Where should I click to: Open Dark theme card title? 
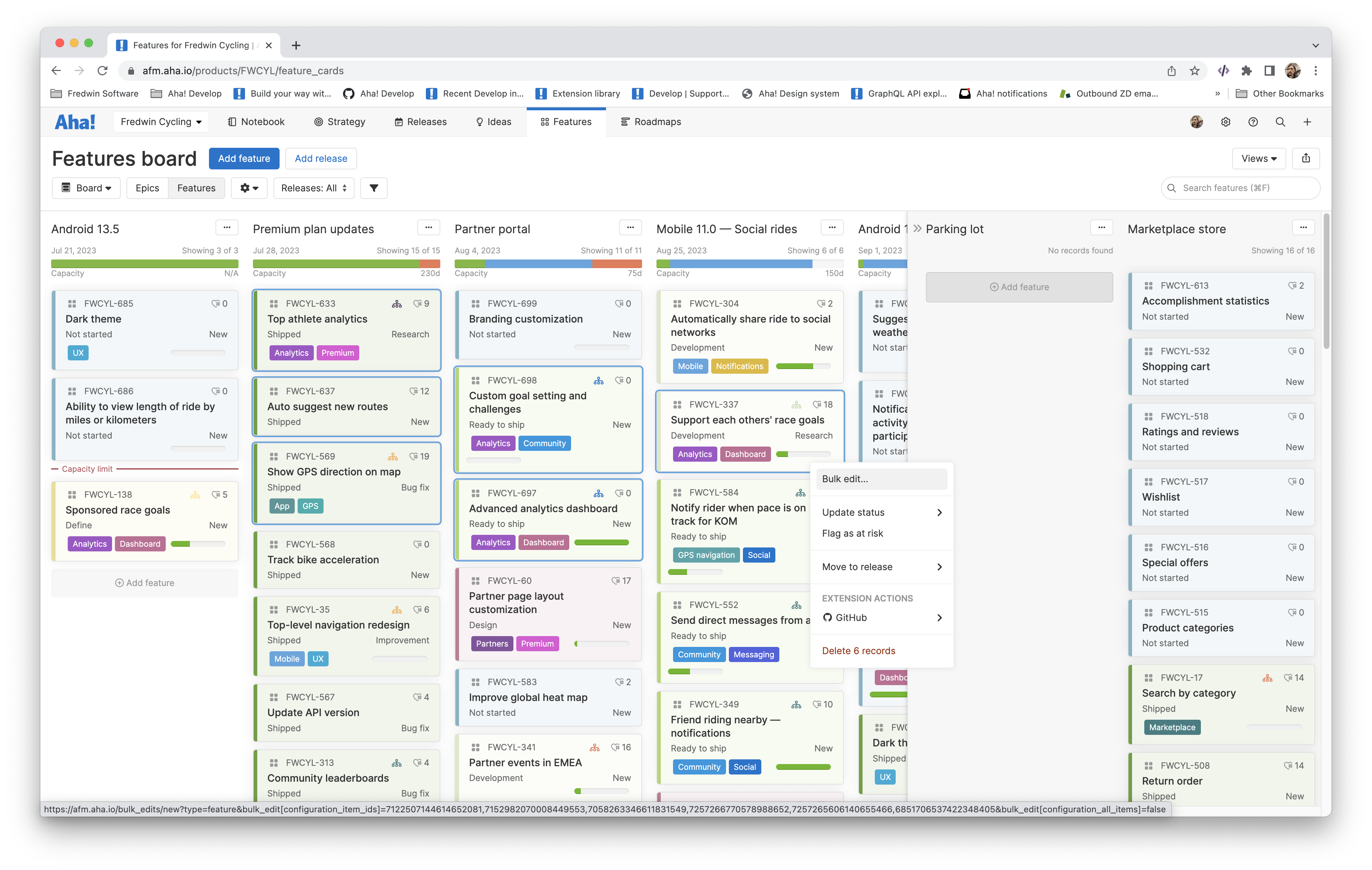tap(93, 319)
